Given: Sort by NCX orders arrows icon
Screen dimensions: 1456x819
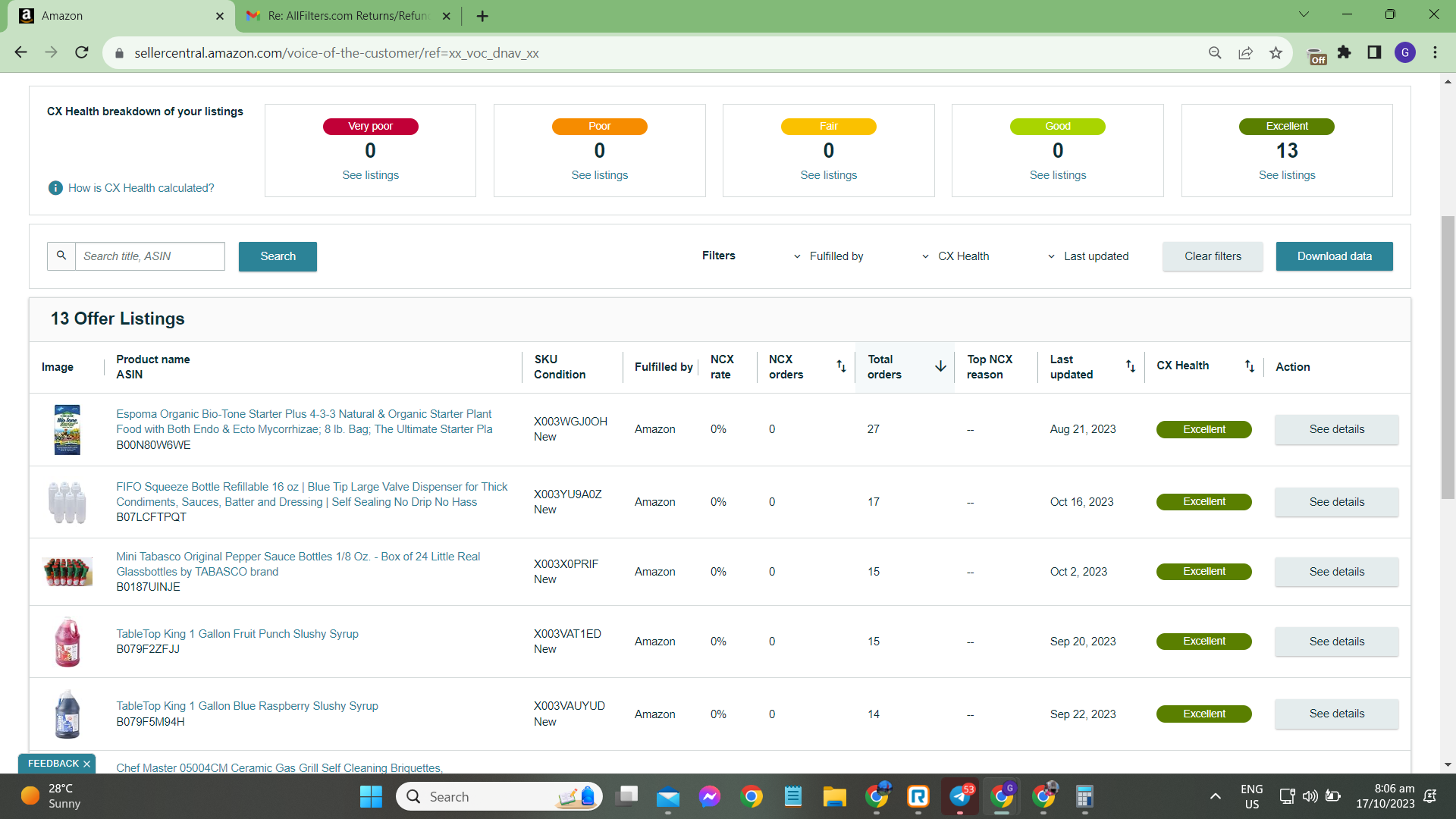Looking at the screenshot, I should tap(841, 366).
